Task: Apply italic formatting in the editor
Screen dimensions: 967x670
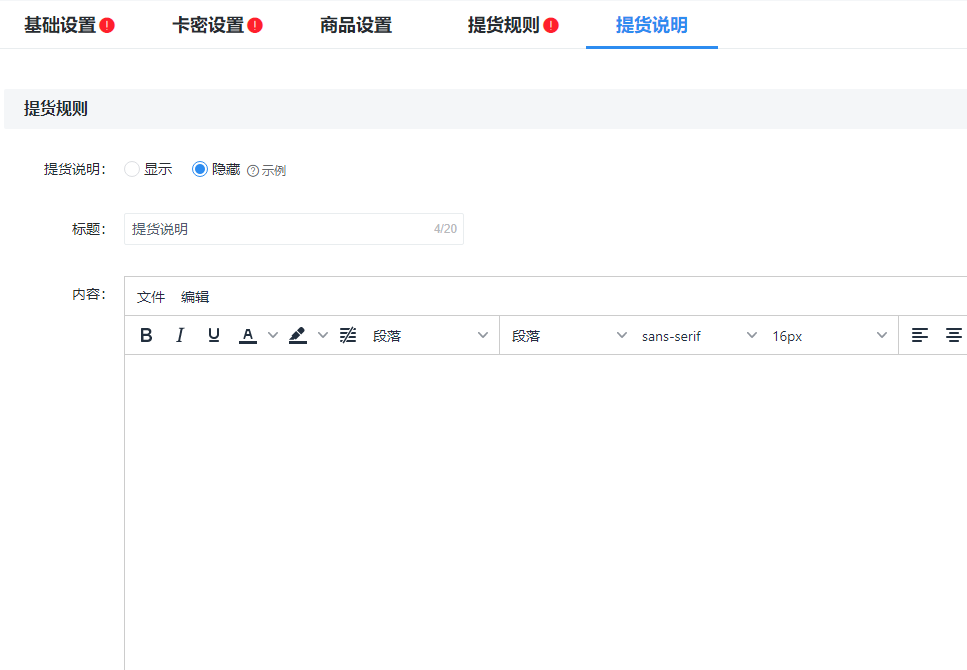Action: click(180, 335)
